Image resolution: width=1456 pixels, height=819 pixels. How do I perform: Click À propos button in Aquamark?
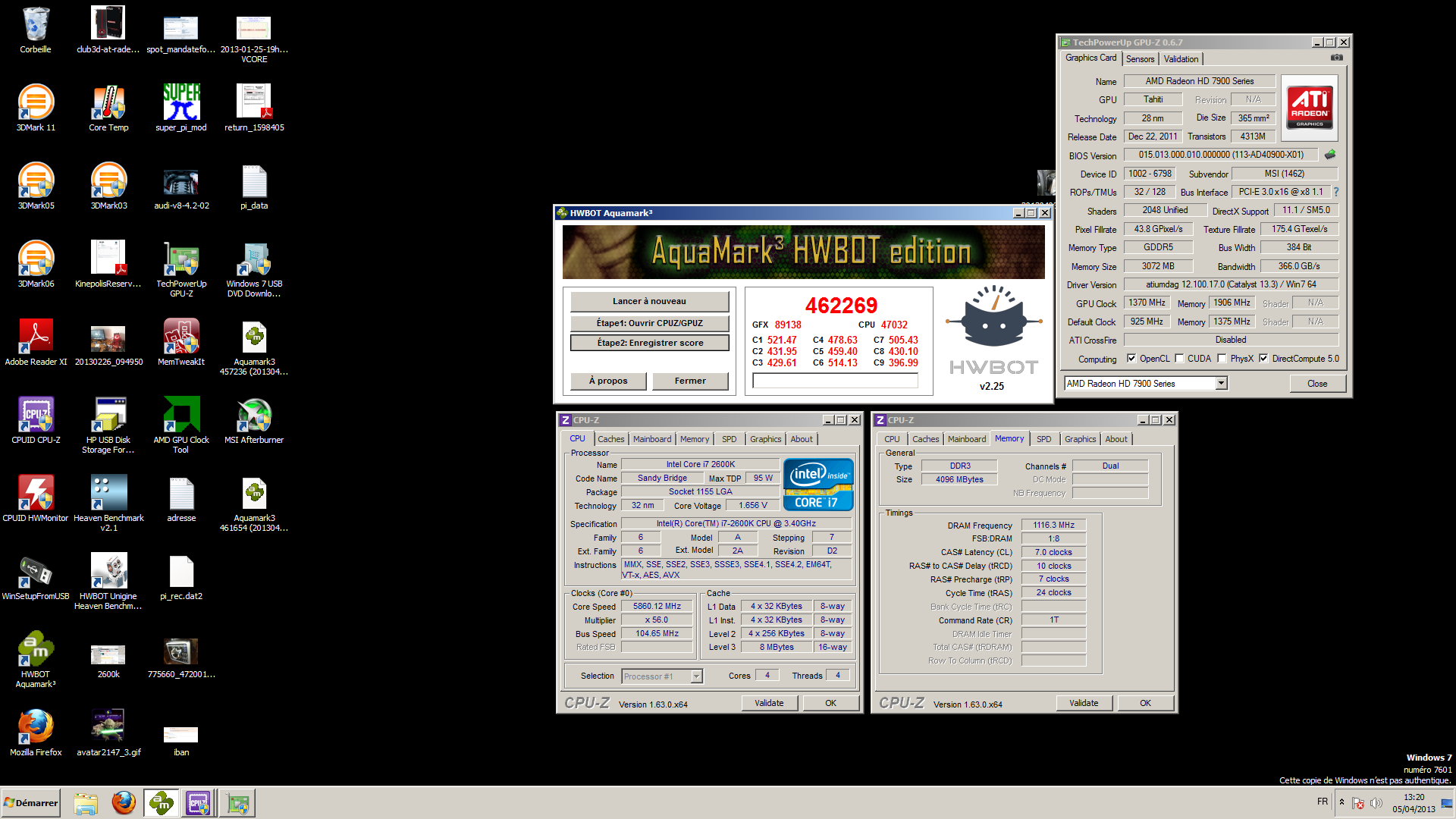pyautogui.click(x=608, y=381)
